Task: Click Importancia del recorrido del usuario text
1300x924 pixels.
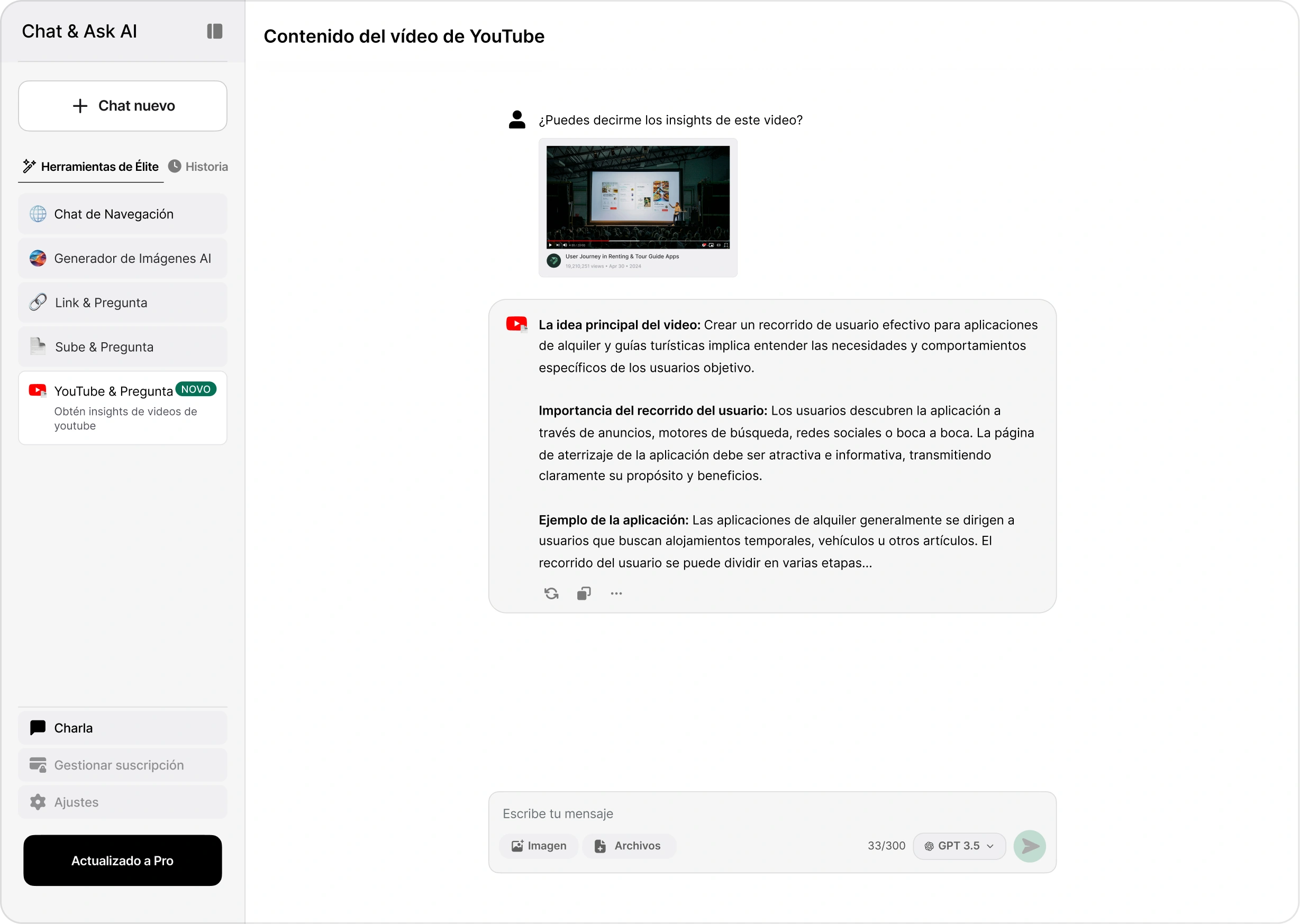Action: 653,411
